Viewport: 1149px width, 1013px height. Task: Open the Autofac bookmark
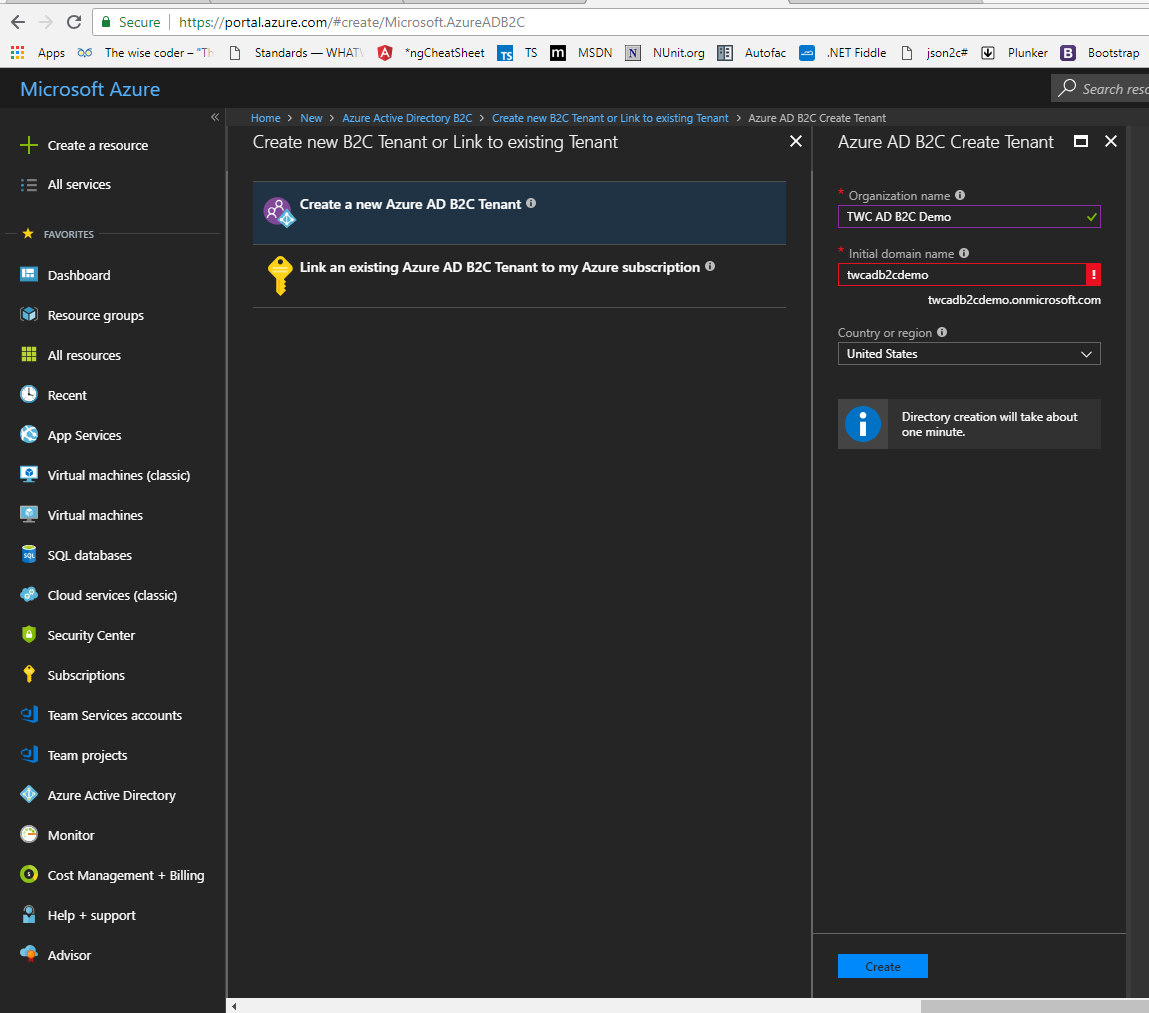point(752,53)
